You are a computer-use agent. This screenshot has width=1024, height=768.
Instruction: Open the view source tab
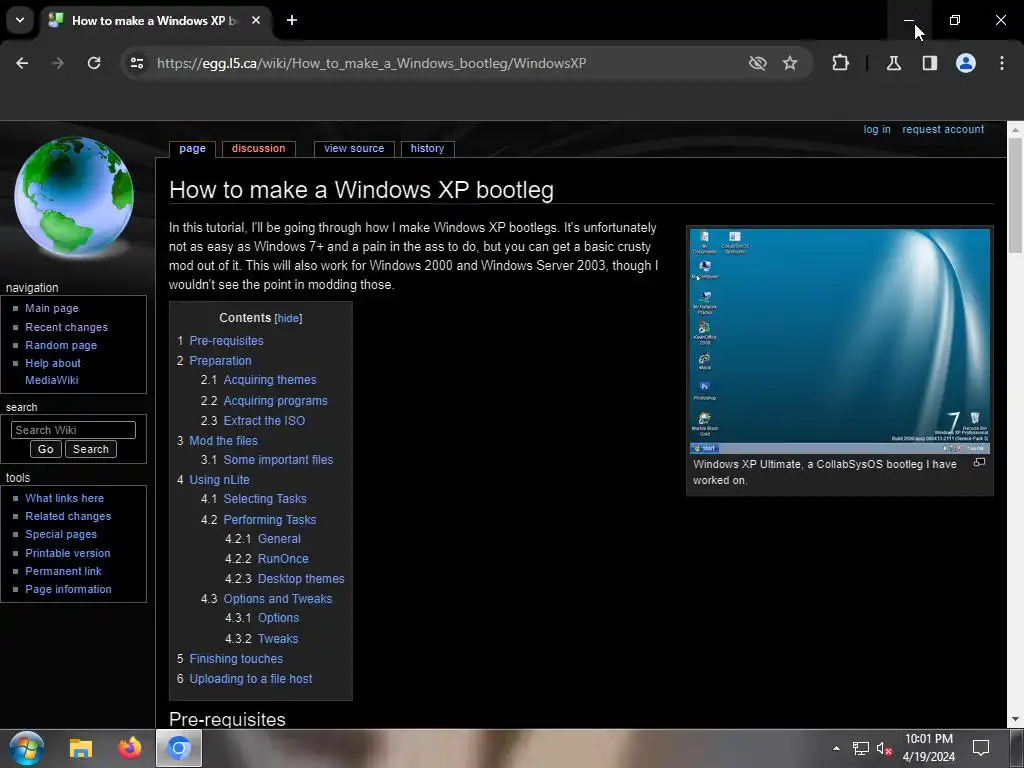click(x=354, y=149)
